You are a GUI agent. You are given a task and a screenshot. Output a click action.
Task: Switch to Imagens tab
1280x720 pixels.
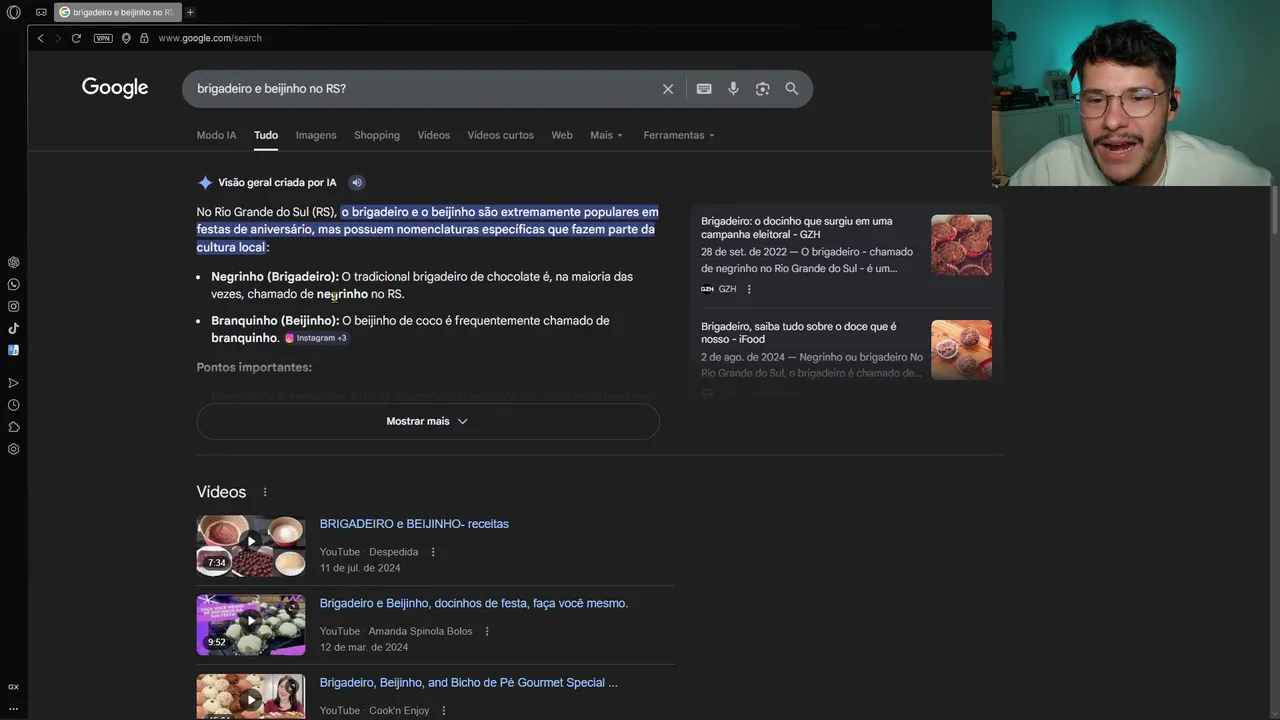point(316,135)
